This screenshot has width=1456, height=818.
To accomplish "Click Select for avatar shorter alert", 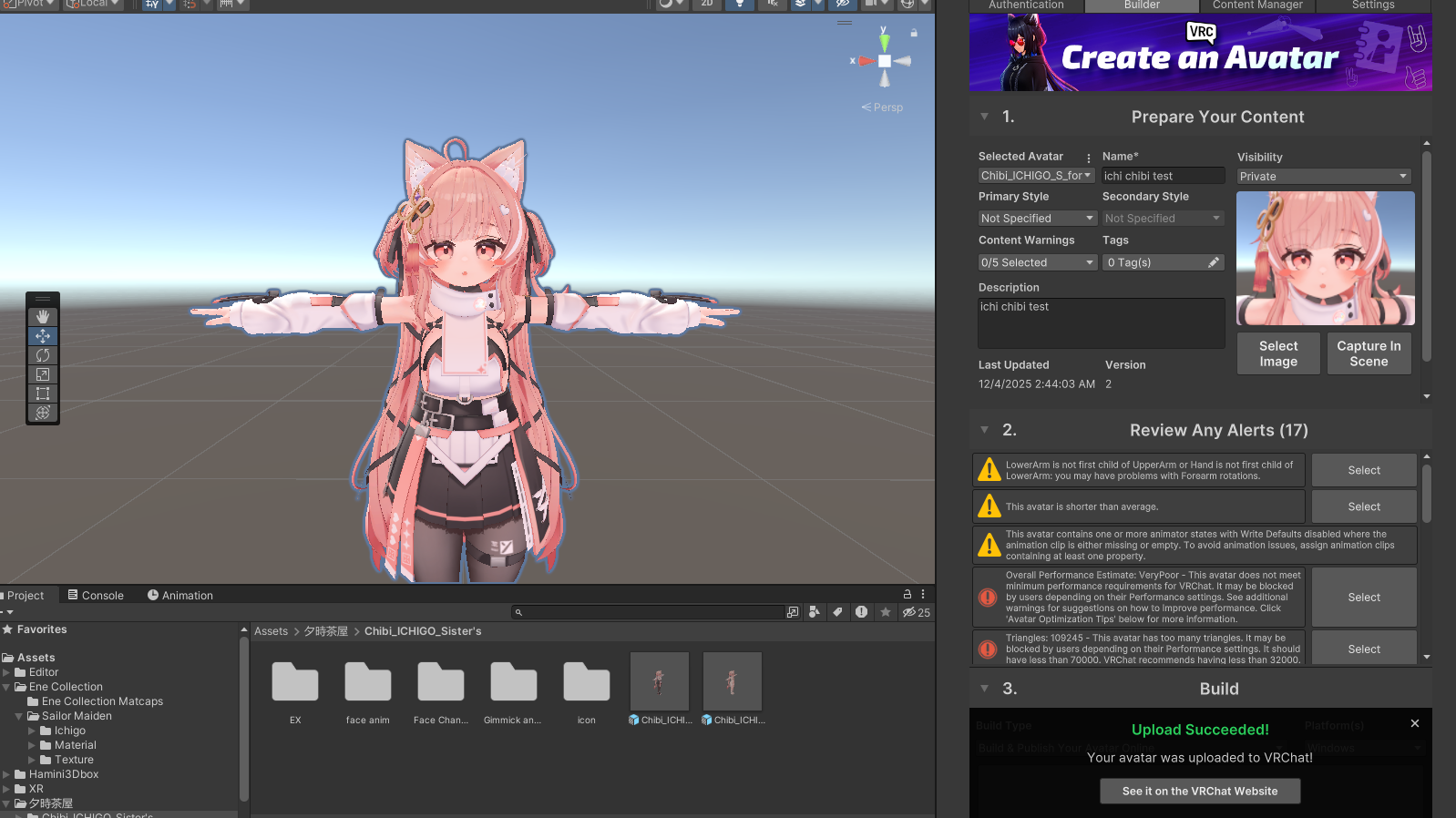I will tap(1364, 506).
